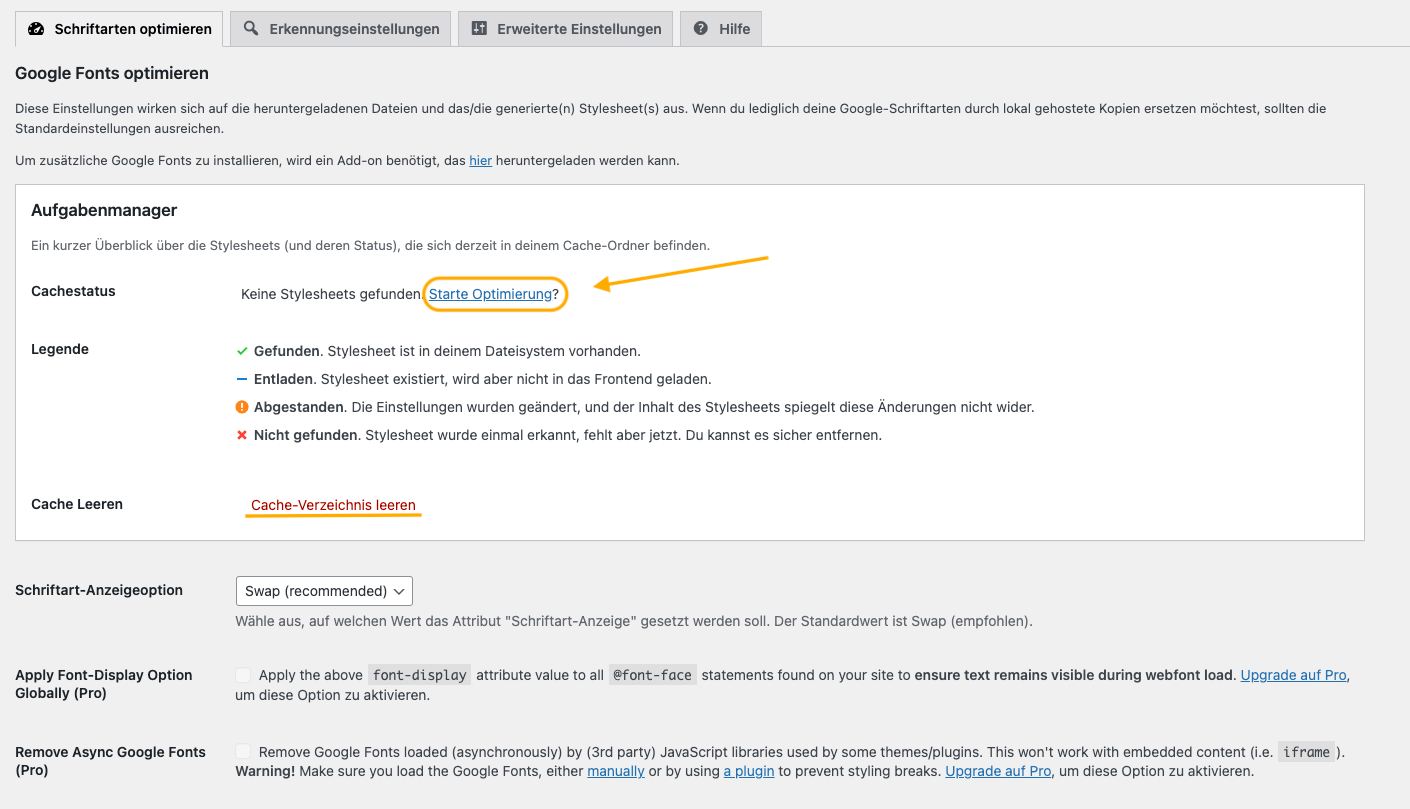This screenshot has height=809, width=1410.
Task: Open the 'a plugin' link
Action: tap(750, 771)
